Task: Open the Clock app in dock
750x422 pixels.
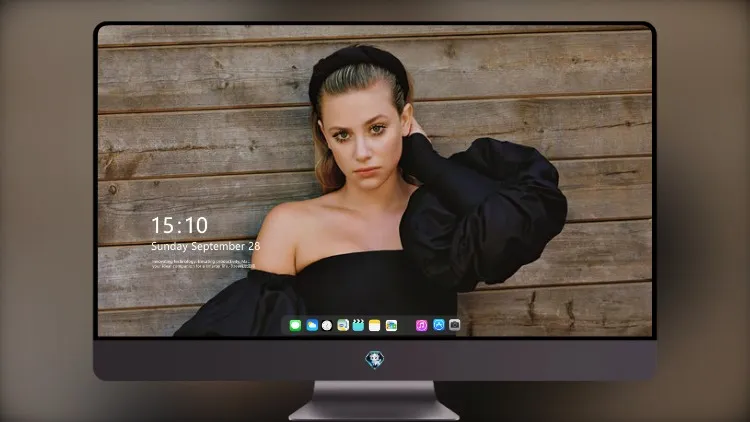Action: pos(327,325)
